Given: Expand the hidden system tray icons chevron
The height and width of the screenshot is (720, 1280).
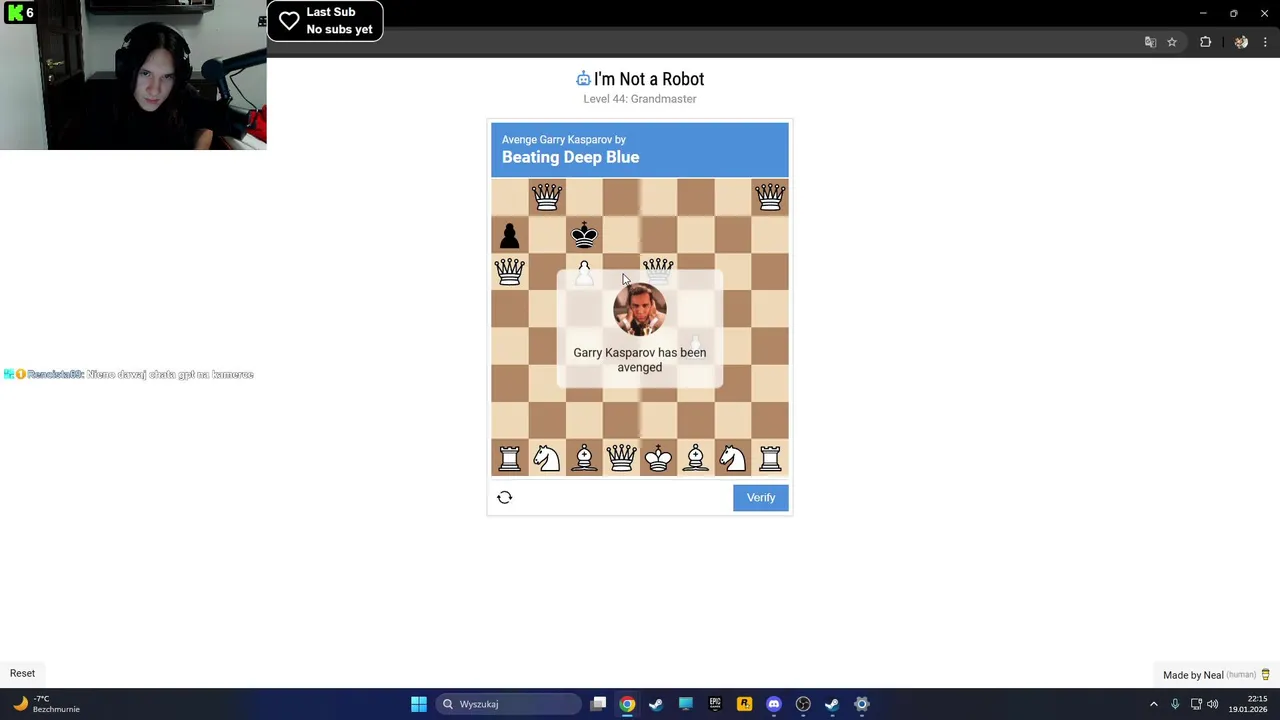Looking at the screenshot, I should [x=1153, y=704].
